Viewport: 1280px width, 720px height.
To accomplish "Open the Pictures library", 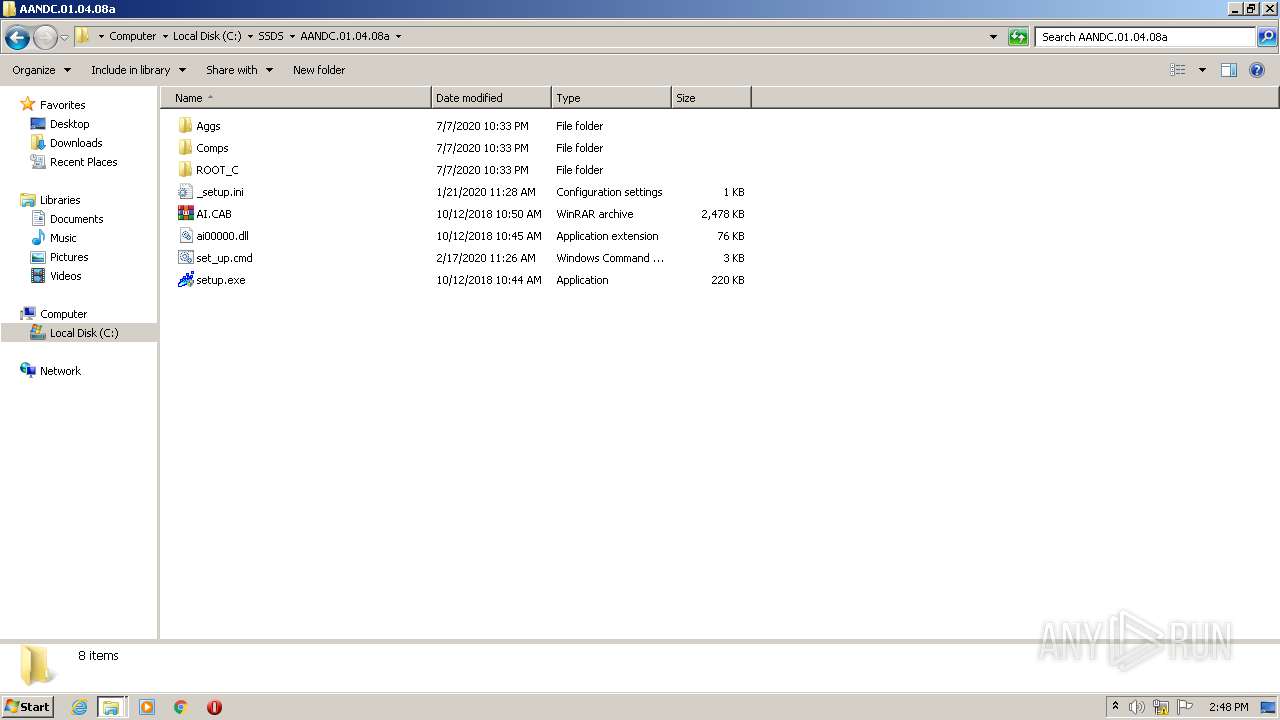I will [69, 257].
